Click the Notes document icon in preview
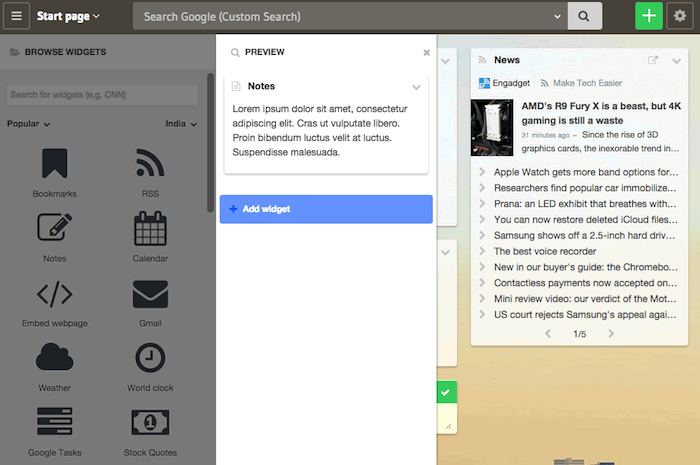The image size is (700, 465). (x=236, y=86)
